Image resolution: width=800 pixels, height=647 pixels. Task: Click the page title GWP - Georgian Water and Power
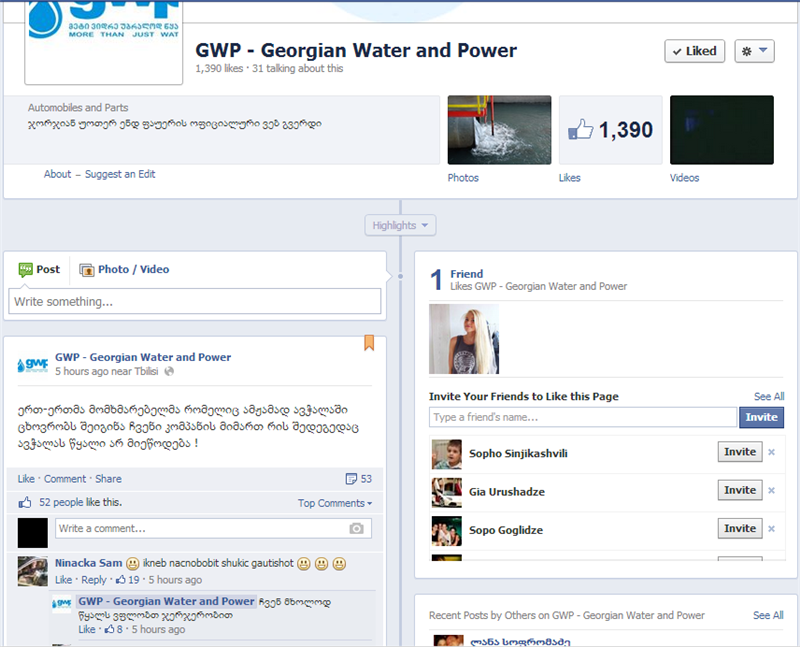point(356,51)
